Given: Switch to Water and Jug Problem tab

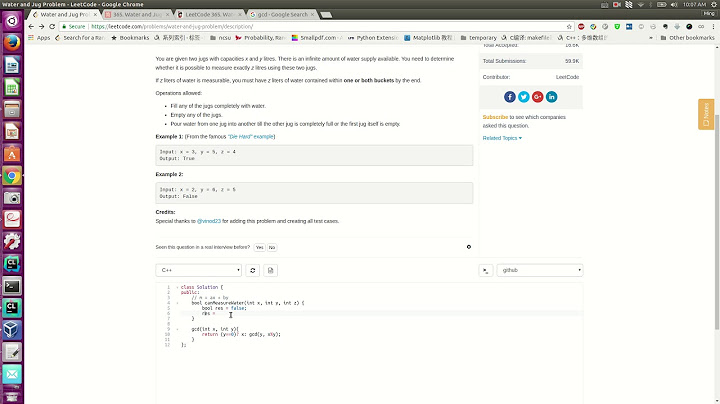Looking at the screenshot, I should pos(65,15).
